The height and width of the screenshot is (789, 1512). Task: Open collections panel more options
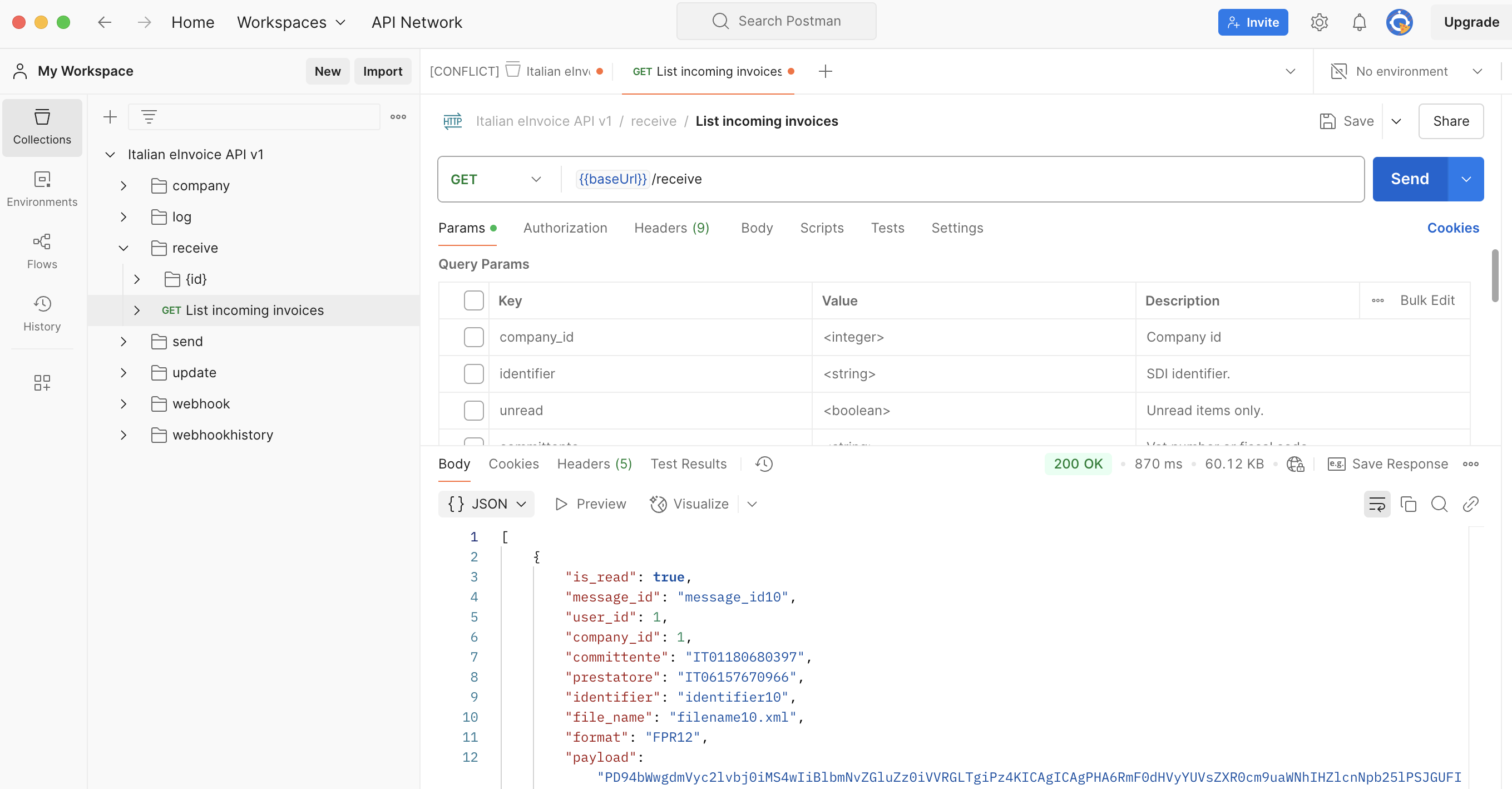click(x=398, y=117)
